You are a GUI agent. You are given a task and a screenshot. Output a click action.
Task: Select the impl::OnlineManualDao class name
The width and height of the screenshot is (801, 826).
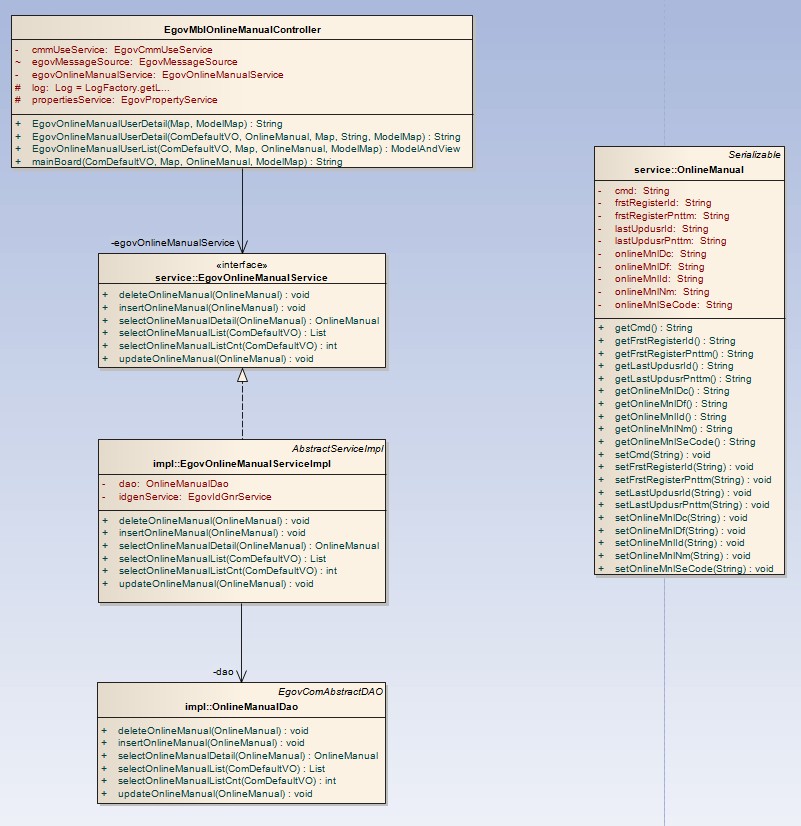(x=241, y=707)
